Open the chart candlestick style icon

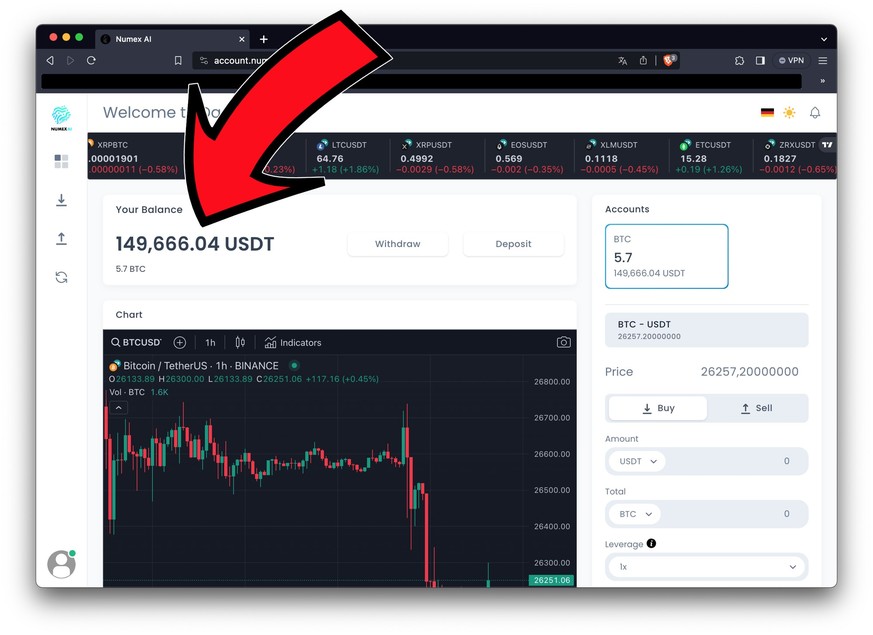240,342
